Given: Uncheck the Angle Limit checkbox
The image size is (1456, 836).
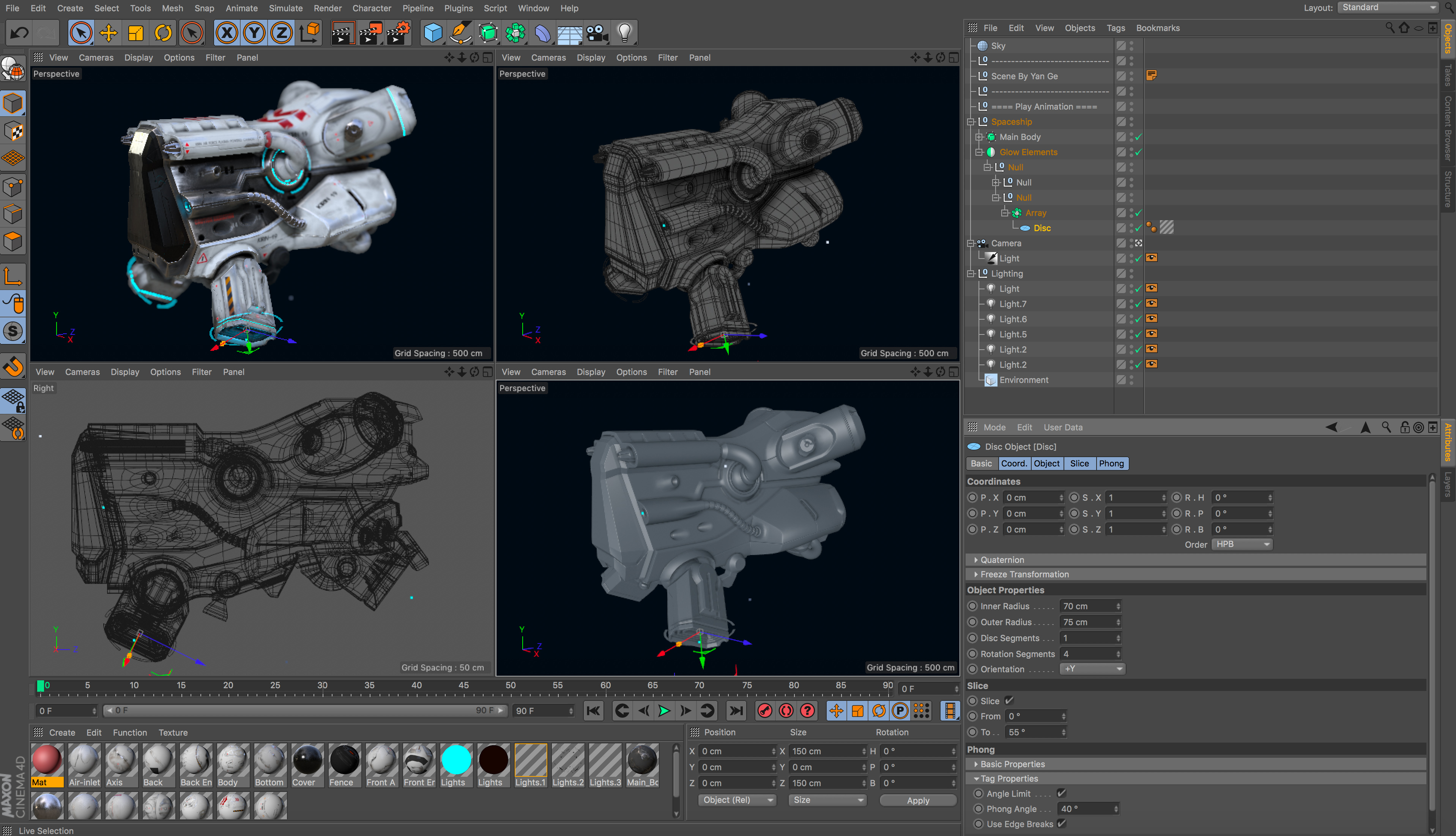Looking at the screenshot, I should [x=1061, y=793].
